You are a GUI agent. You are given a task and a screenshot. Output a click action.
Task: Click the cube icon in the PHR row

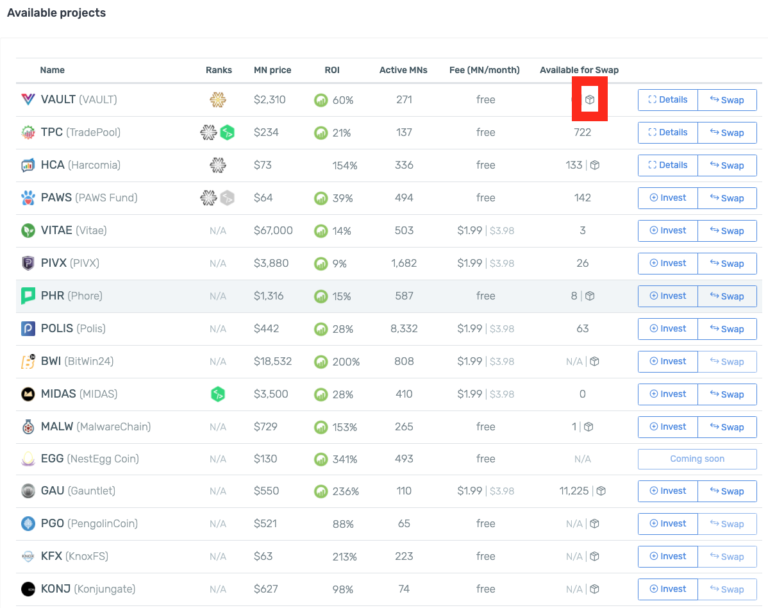coord(590,296)
